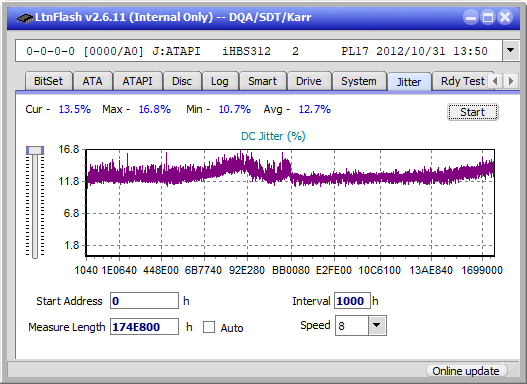Enable the Auto measure length checkbox

209,327
